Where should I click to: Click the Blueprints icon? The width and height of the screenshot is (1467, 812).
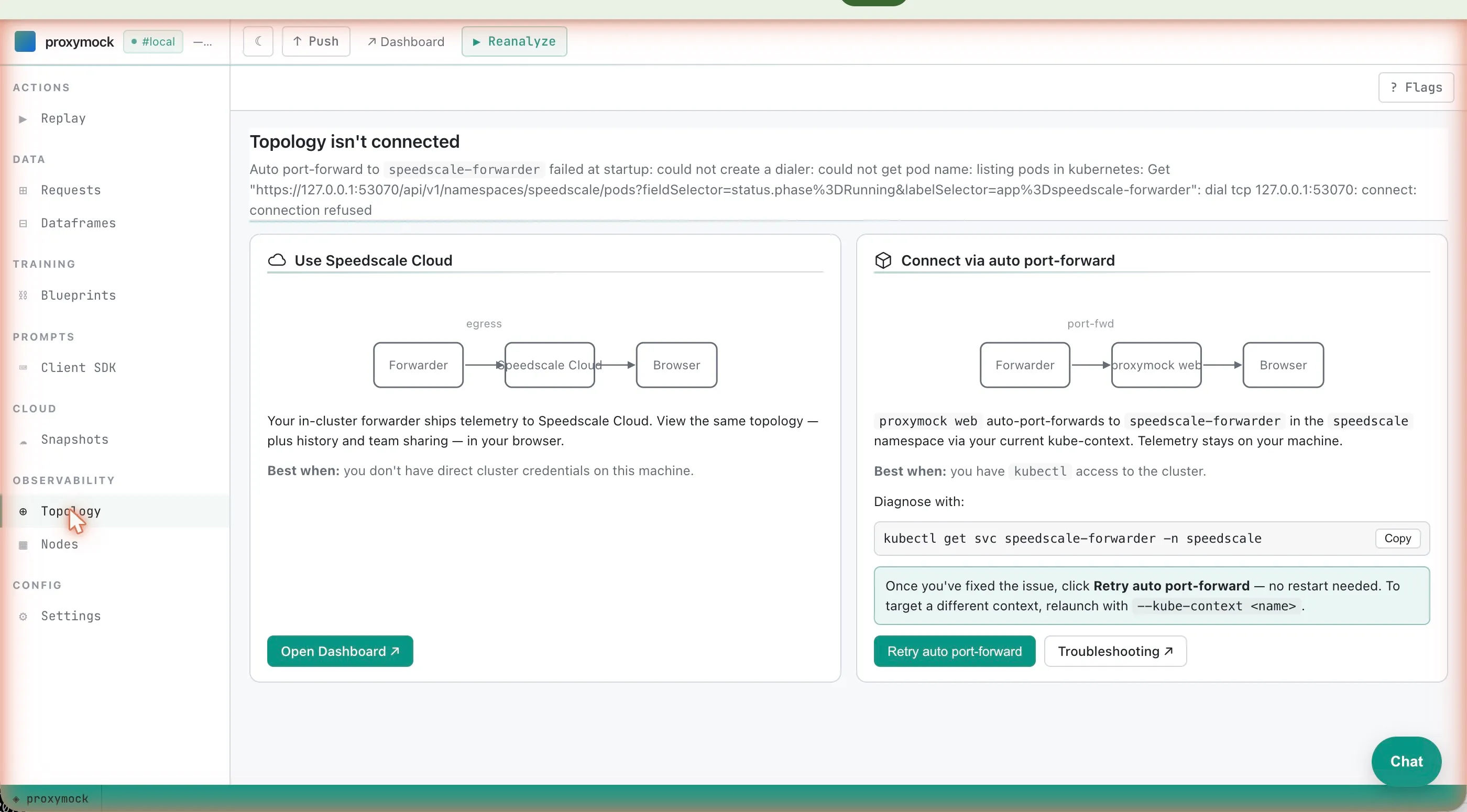pyautogui.click(x=23, y=295)
